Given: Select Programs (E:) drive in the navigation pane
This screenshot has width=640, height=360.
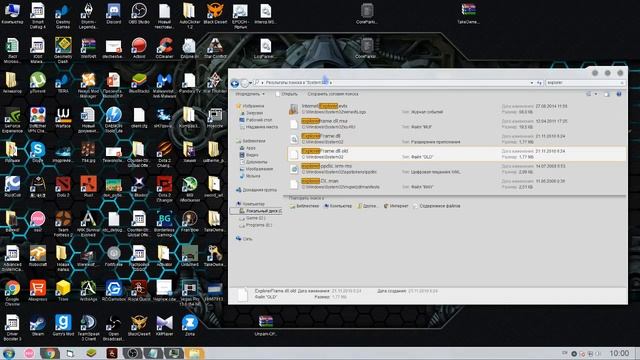Looking at the screenshot, I should pos(255,225).
